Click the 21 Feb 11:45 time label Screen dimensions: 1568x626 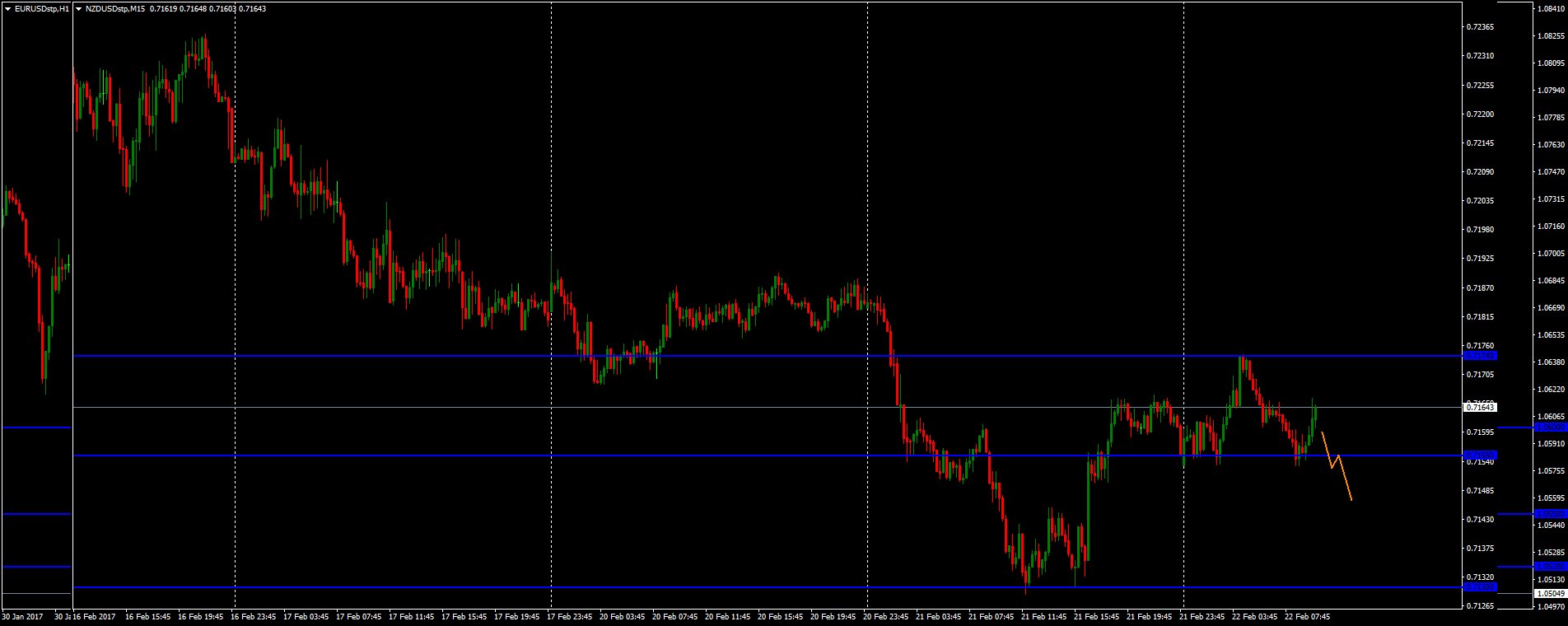coord(1044,616)
